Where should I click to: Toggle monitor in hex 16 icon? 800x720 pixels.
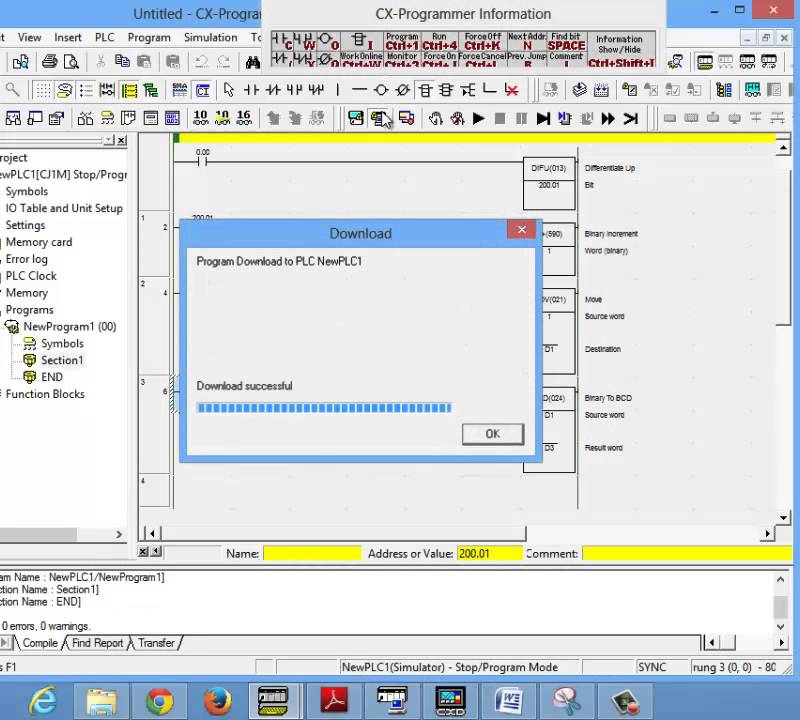(244, 118)
